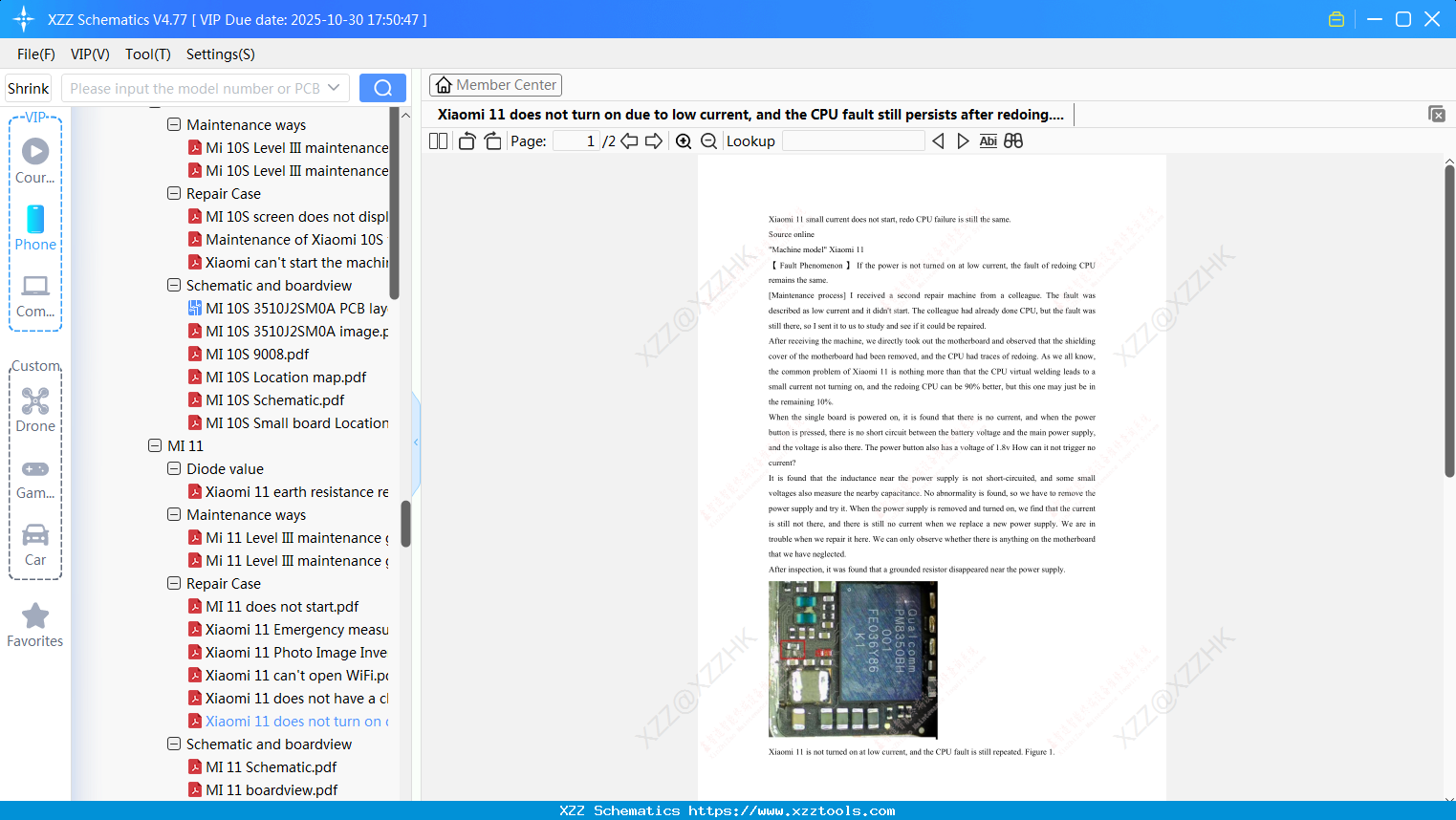Open MI 10S screen does not display file
The image size is (1456, 820).
288,217
